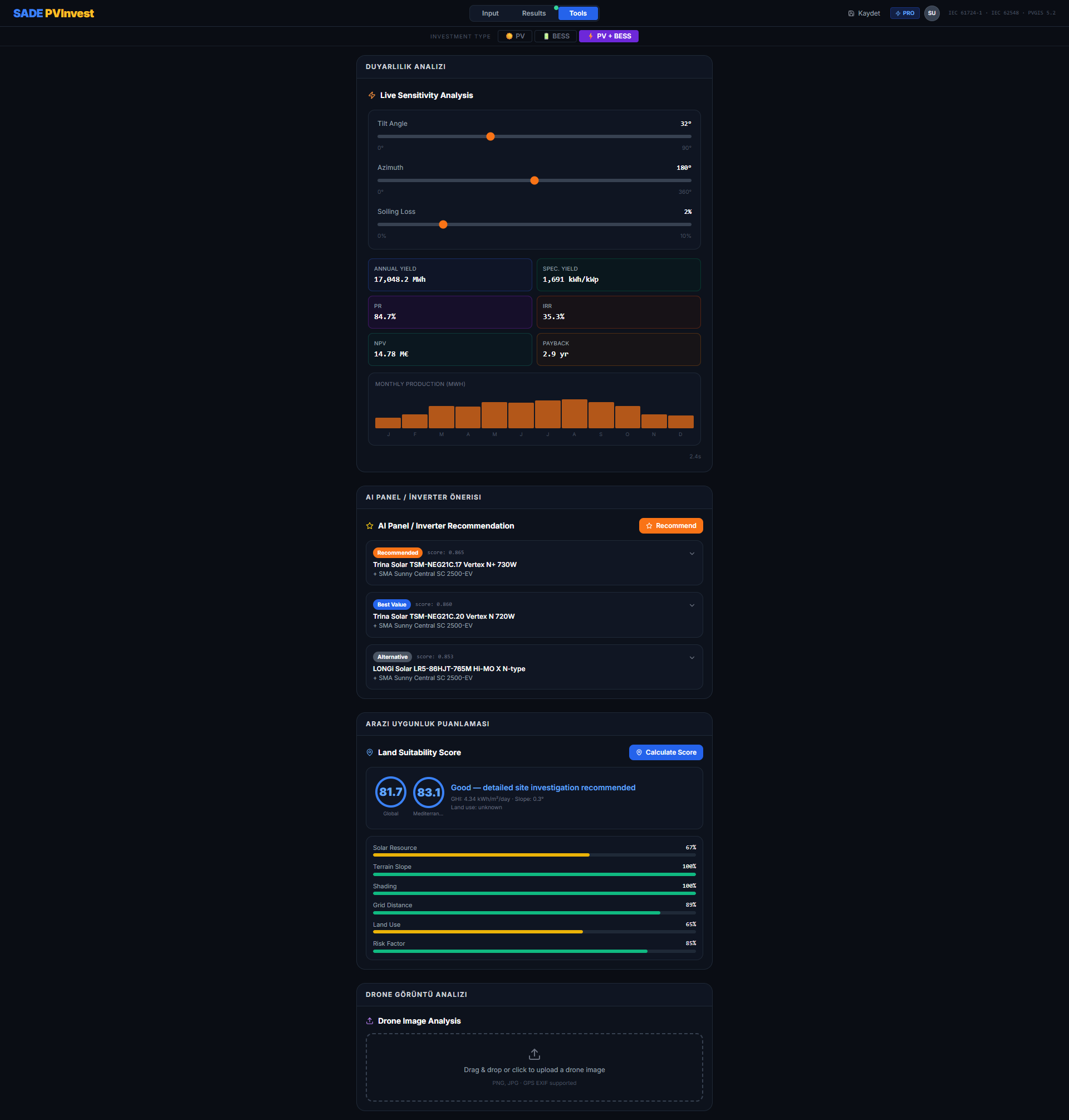Open the SU user avatar

coord(931,13)
